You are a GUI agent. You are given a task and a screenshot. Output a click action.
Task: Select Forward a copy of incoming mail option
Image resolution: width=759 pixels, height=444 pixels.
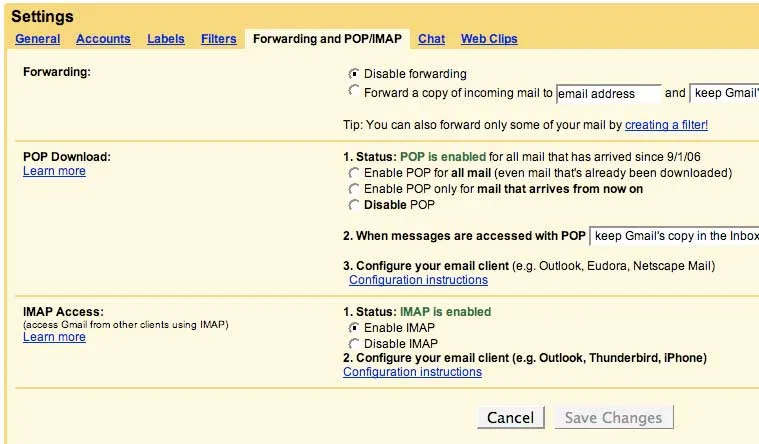pyautogui.click(x=353, y=91)
